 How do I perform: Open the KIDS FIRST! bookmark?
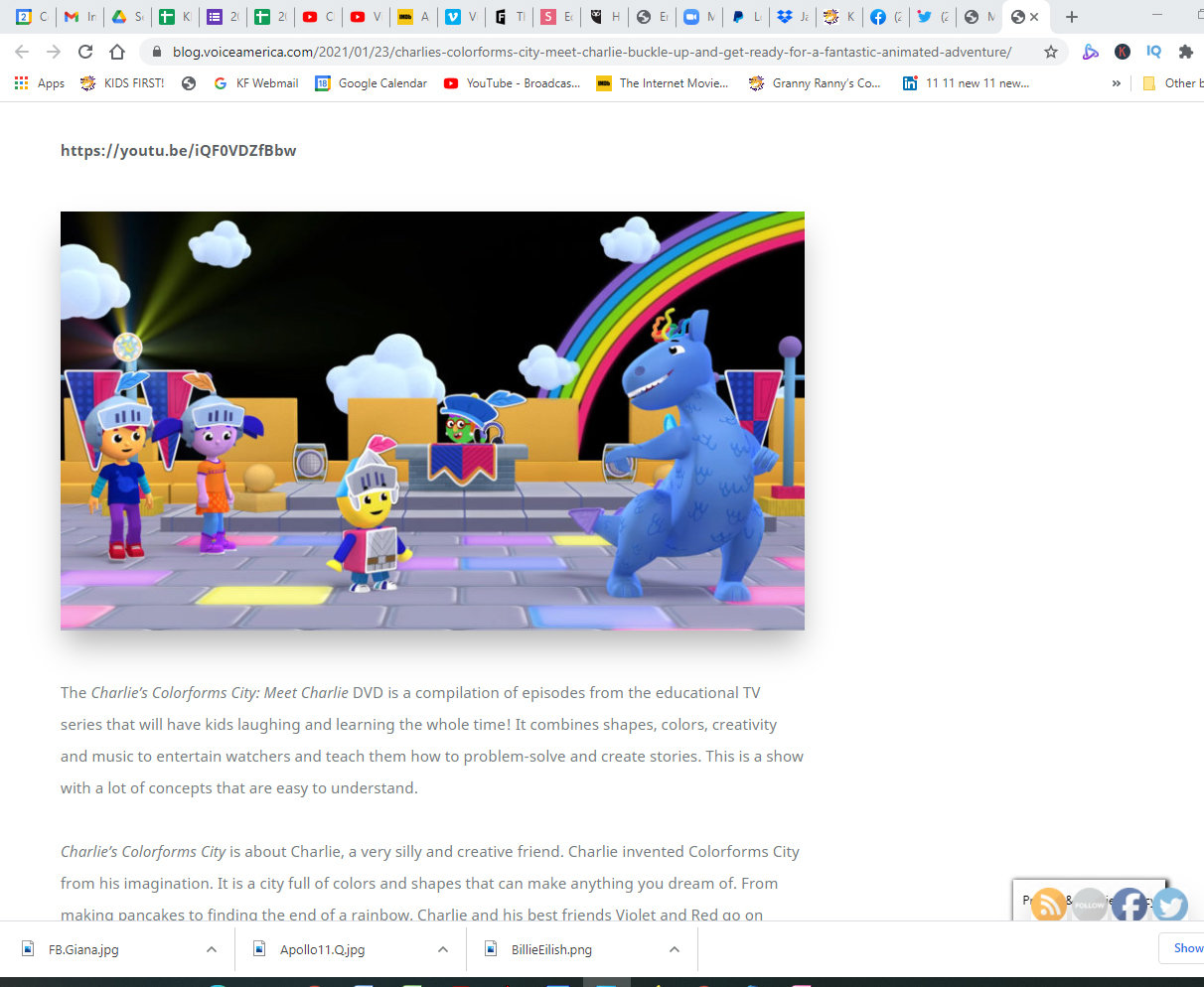point(122,83)
